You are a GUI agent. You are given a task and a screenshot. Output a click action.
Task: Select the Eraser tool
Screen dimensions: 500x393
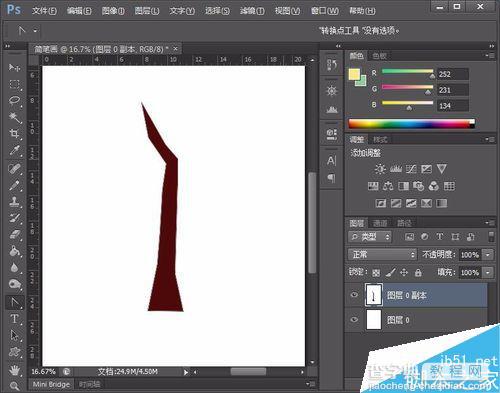click(14, 234)
